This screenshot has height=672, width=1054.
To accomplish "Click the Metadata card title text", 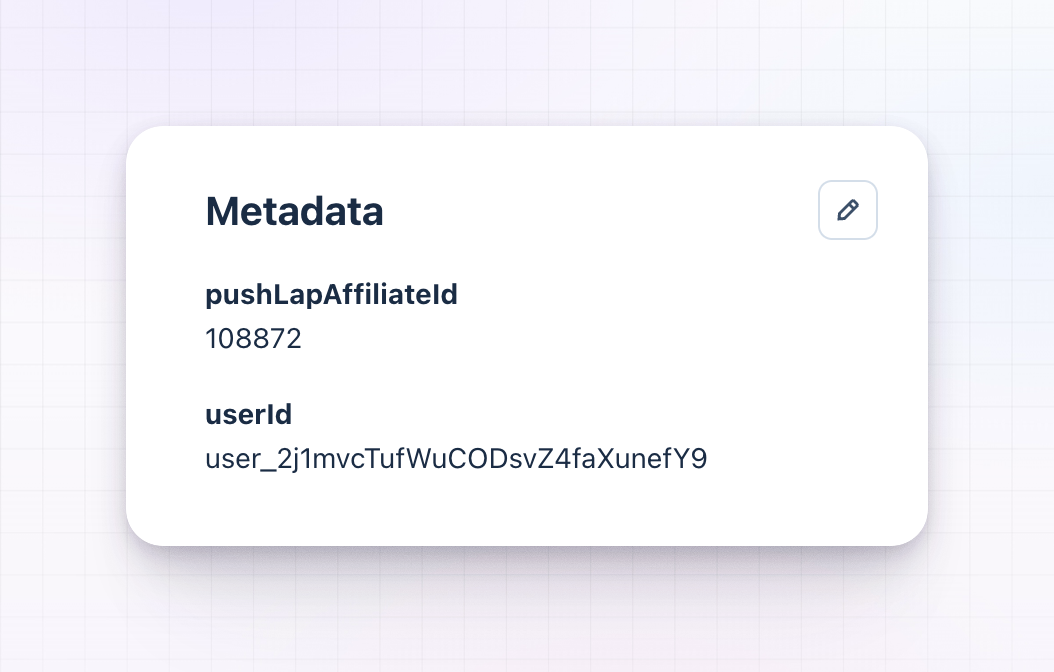I will point(294,211).
